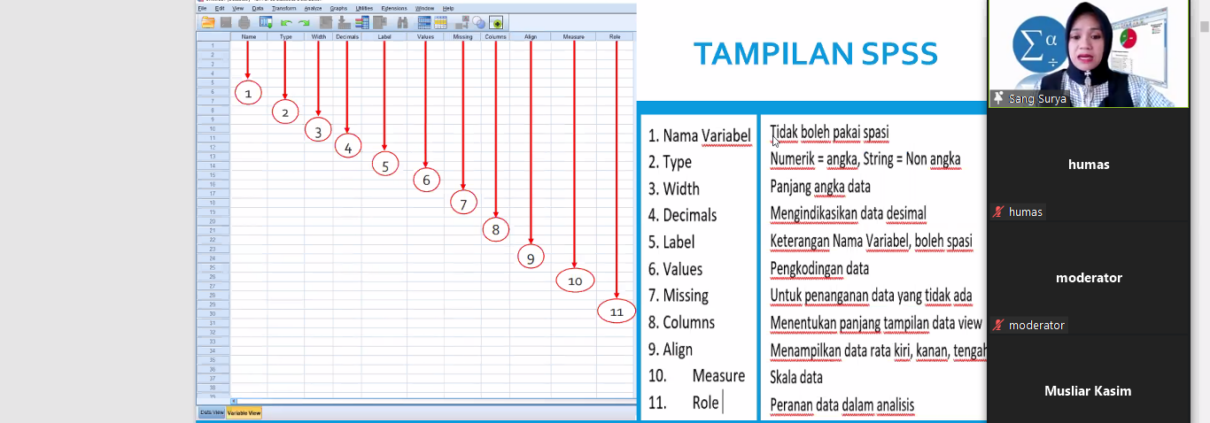Viewport: 1210px width, 423px height.
Task: Select the Variable View tab
Action: 244,412
